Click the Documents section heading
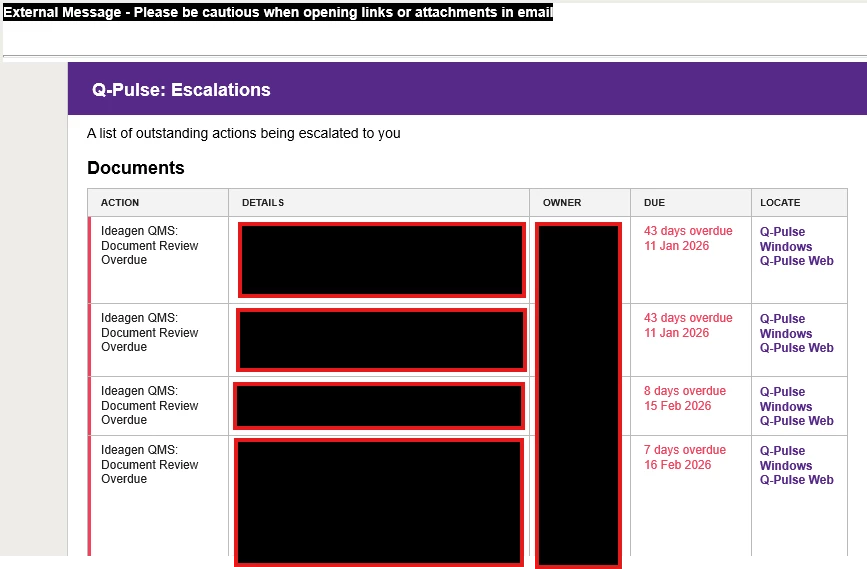867x569 pixels. tap(135, 168)
